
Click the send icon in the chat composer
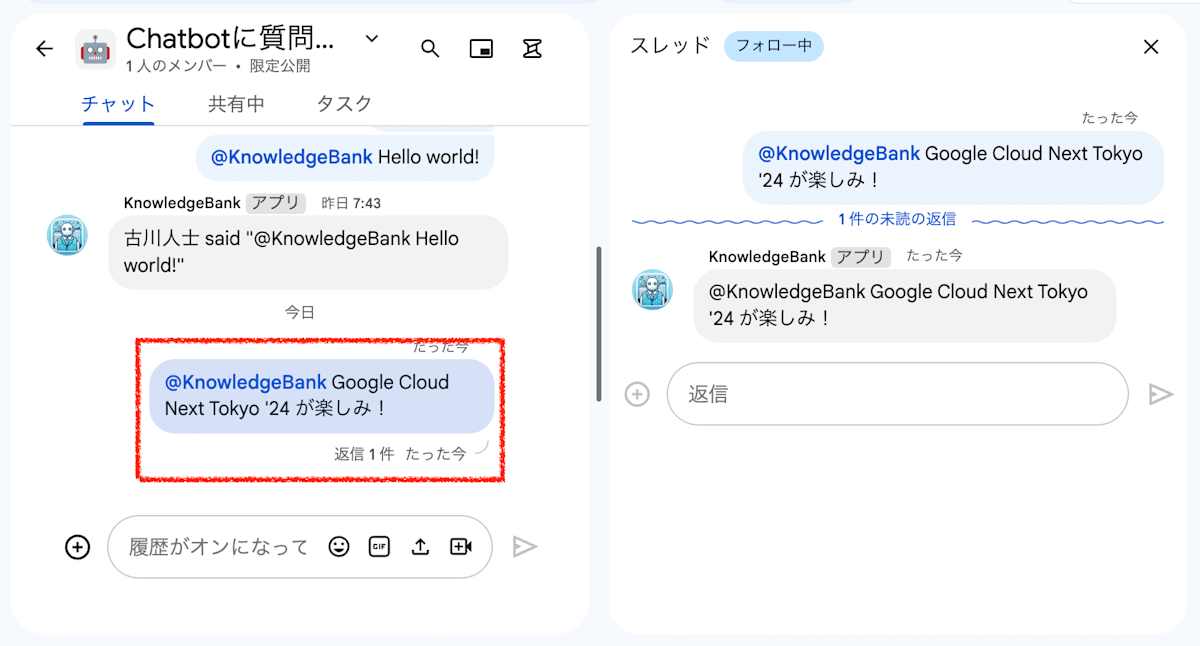tap(525, 546)
